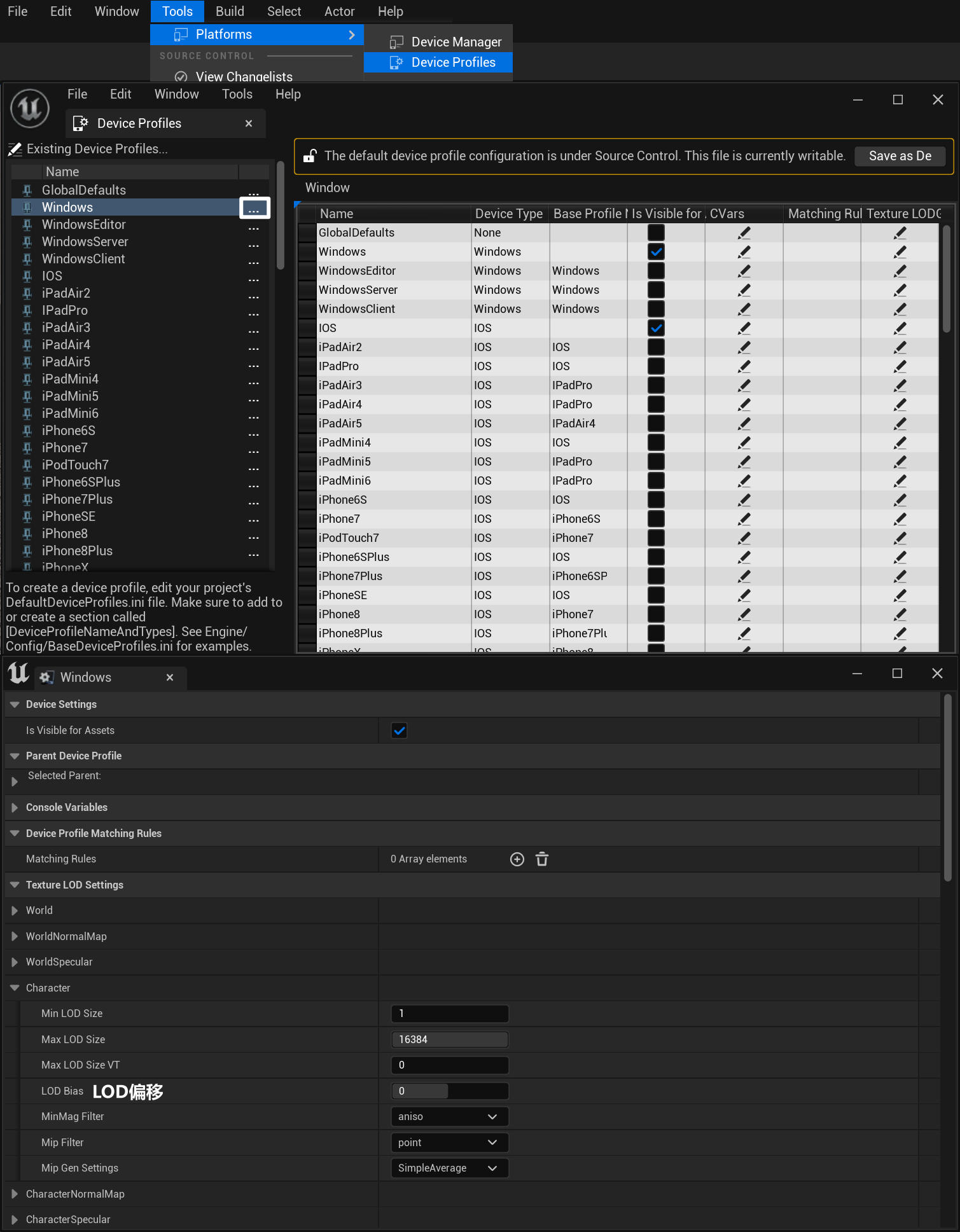The width and height of the screenshot is (960, 1232).
Task: Open options ellipsis for the Windows profile
Action: (254, 208)
